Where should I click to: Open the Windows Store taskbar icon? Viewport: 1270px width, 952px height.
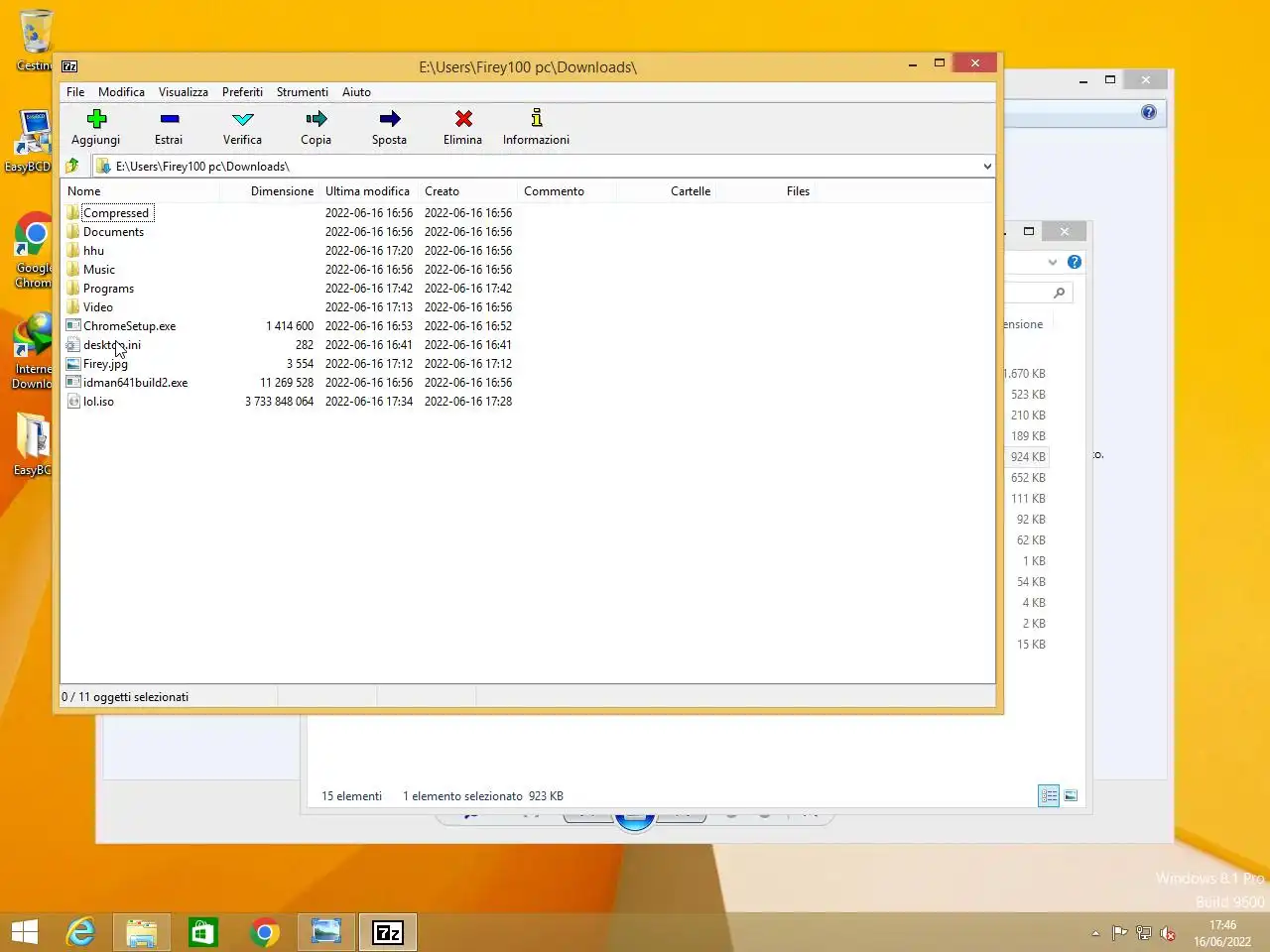[203, 932]
